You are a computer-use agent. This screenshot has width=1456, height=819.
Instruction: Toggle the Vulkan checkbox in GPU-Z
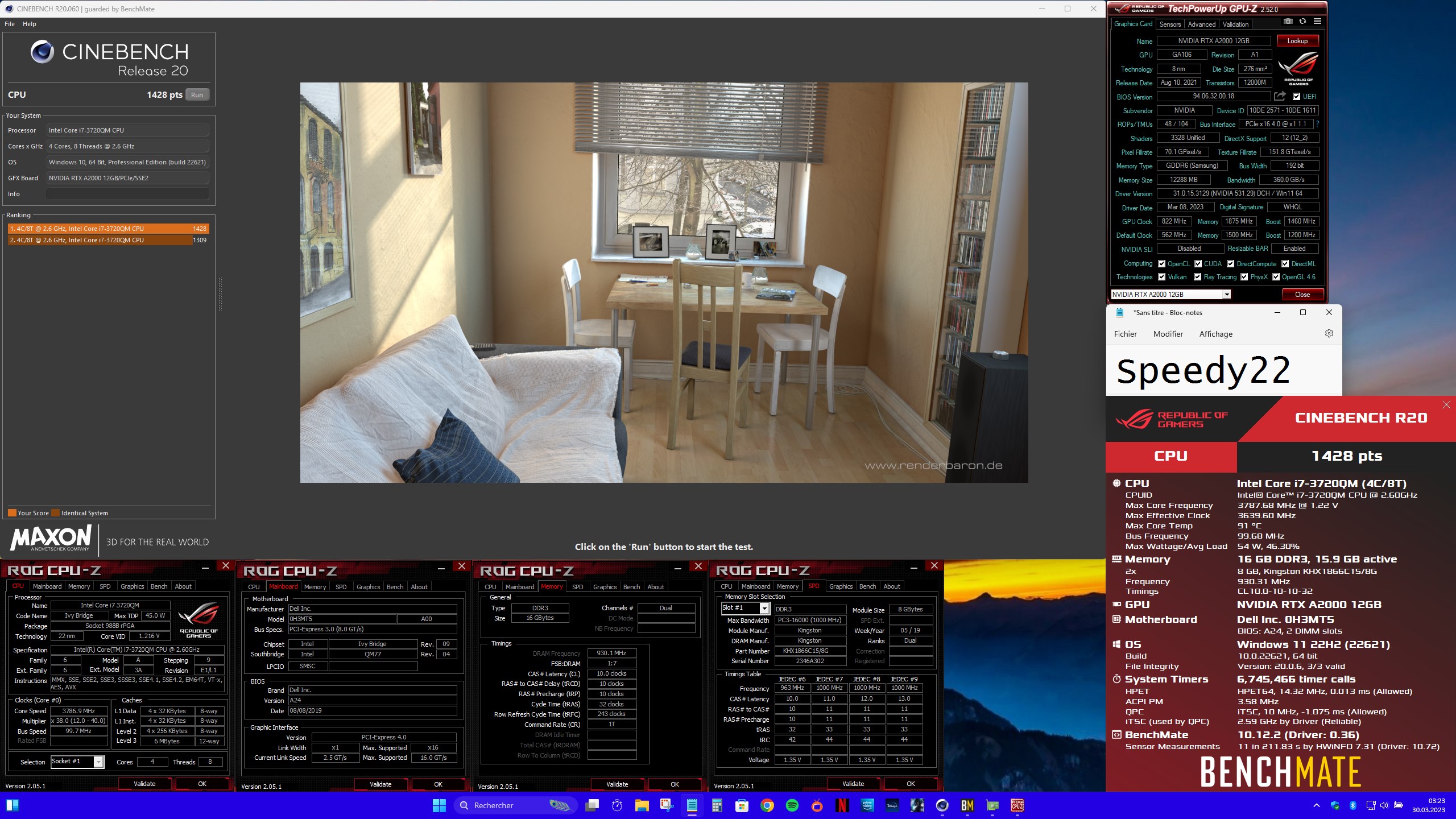tap(1161, 277)
